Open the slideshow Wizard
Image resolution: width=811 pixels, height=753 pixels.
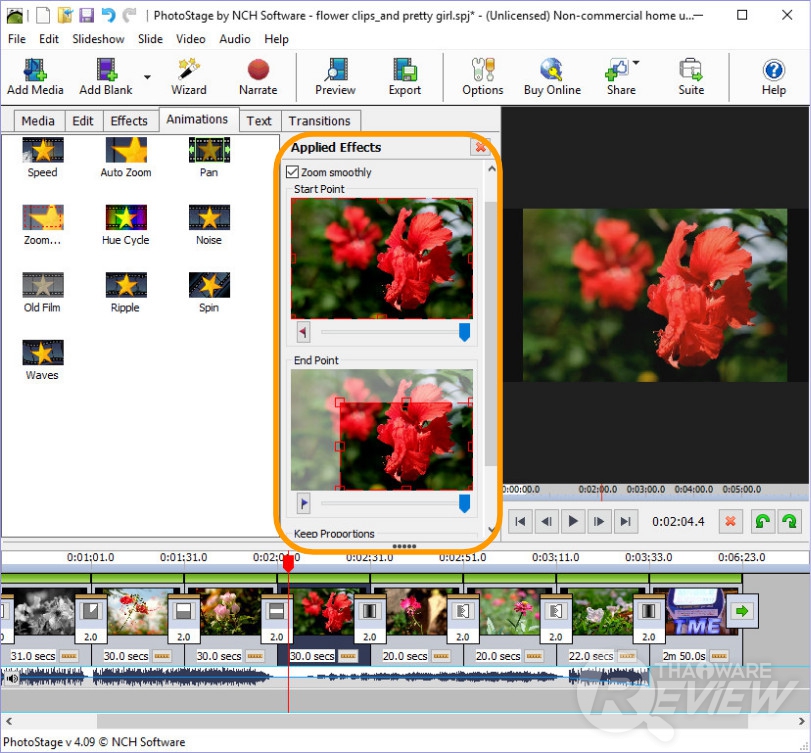pos(188,75)
